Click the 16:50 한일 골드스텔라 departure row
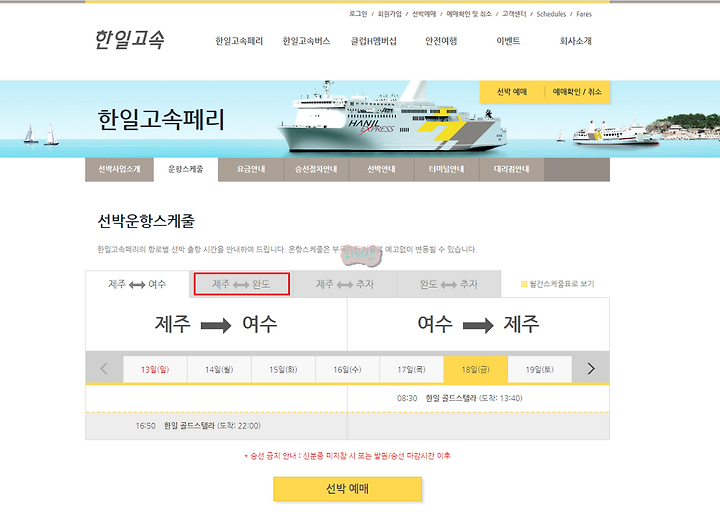The image size is (720, 512). pyautogui.click(x=216, y=426)
